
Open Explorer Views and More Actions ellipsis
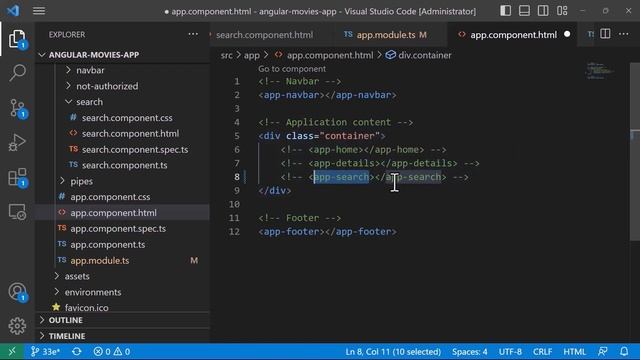[193, 34]
